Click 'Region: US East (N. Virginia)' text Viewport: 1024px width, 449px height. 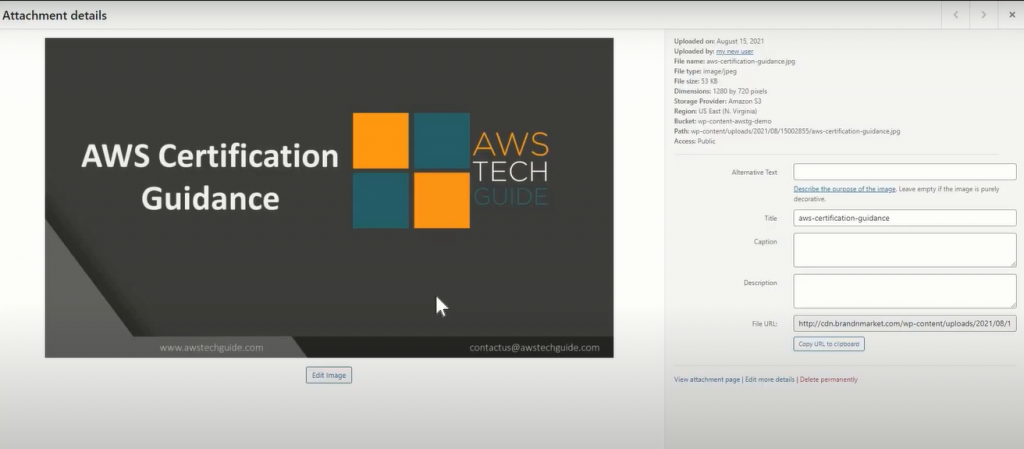716,111
